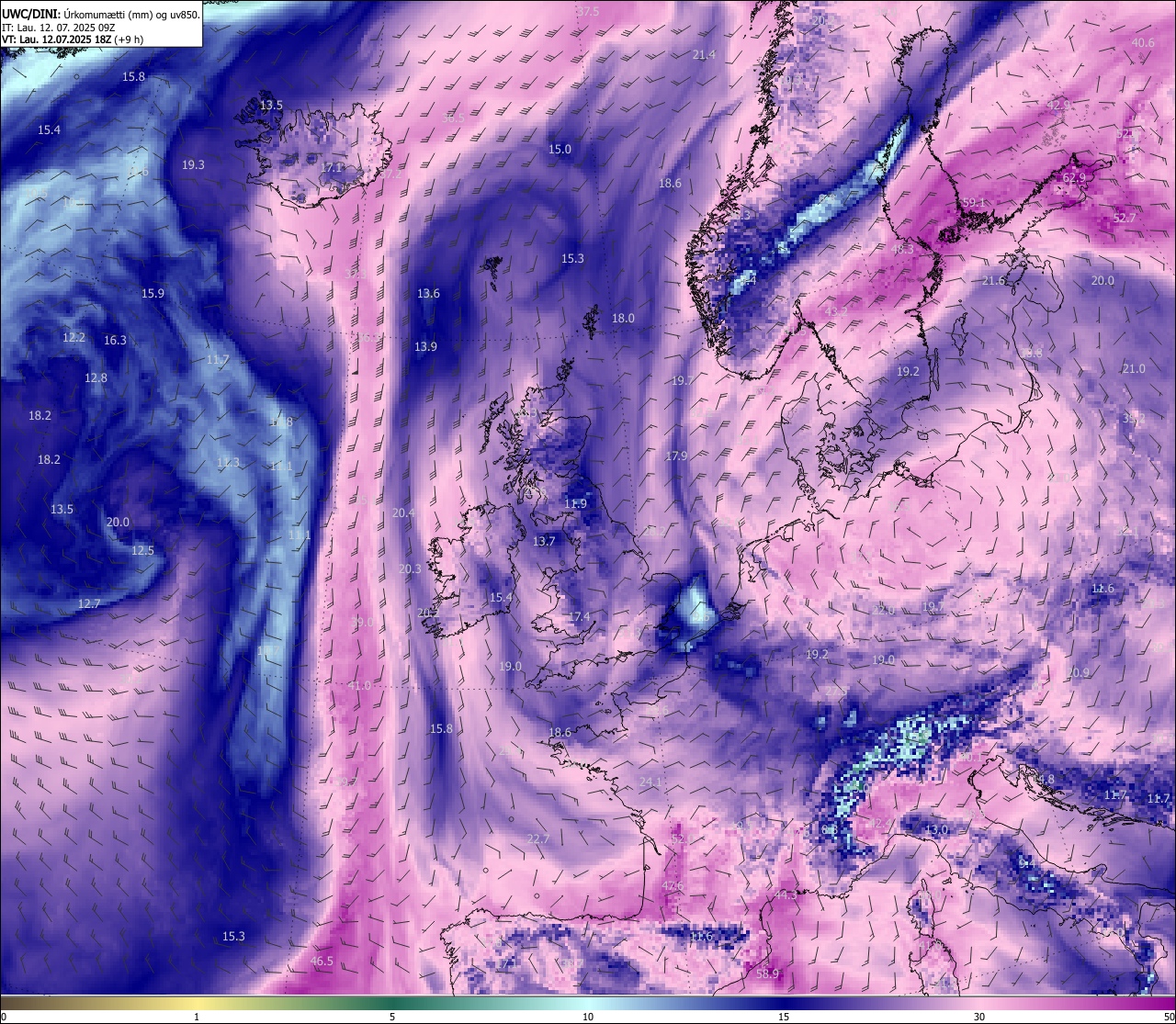Click the 15.9 value on the map

click(x=153, y=294)
